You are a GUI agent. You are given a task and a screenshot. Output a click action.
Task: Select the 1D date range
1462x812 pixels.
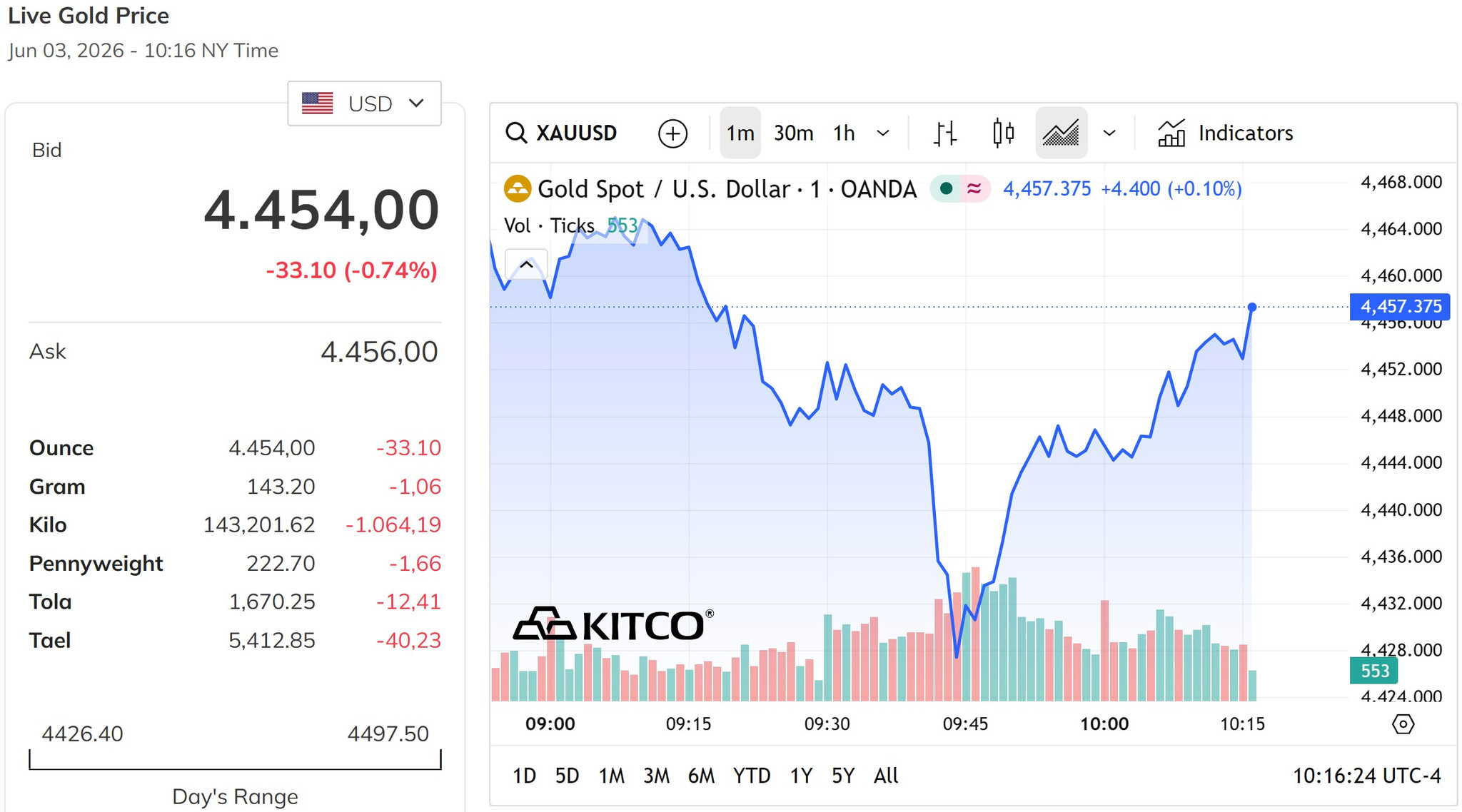point(524,776)
